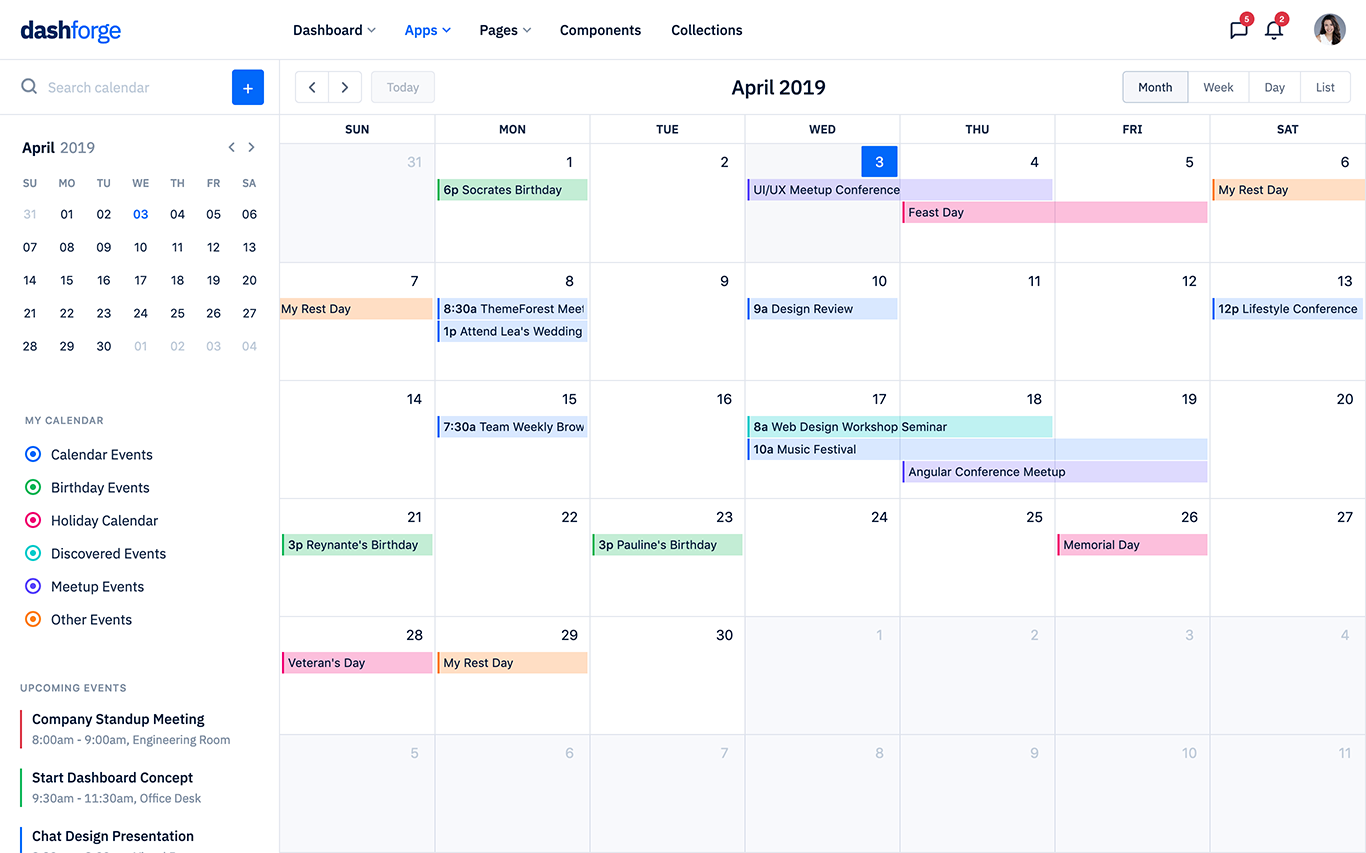
Task: Click the dashforge logo
Action: (70, 30)
